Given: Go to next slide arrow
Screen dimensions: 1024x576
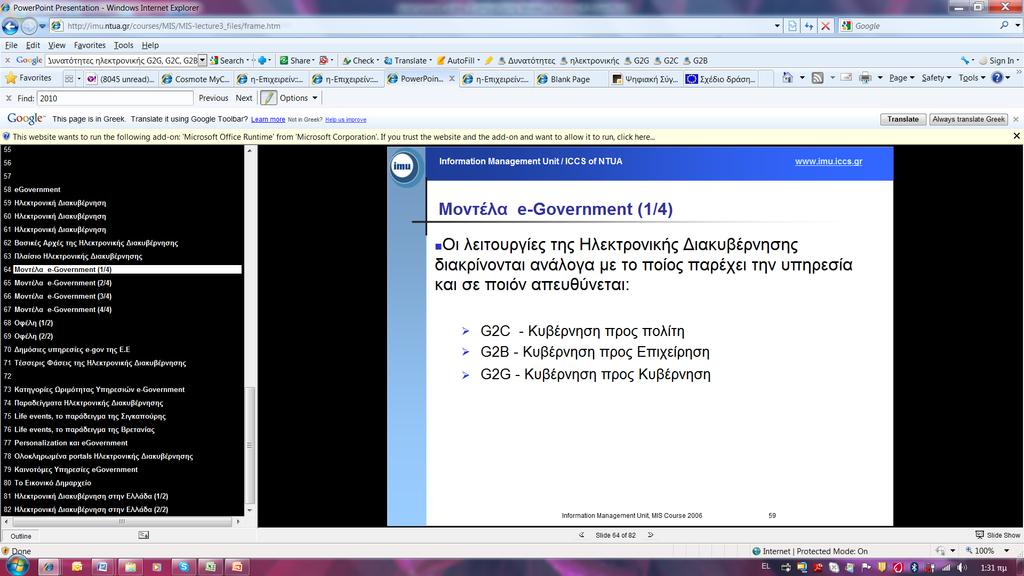Looking at the screenshot, I should [650, 535].
